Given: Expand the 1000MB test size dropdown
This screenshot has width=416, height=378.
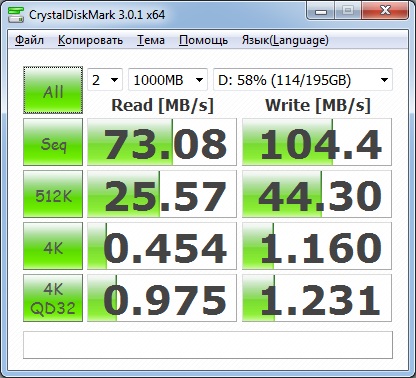Looking at the screenshot, I should coord(168,80).
